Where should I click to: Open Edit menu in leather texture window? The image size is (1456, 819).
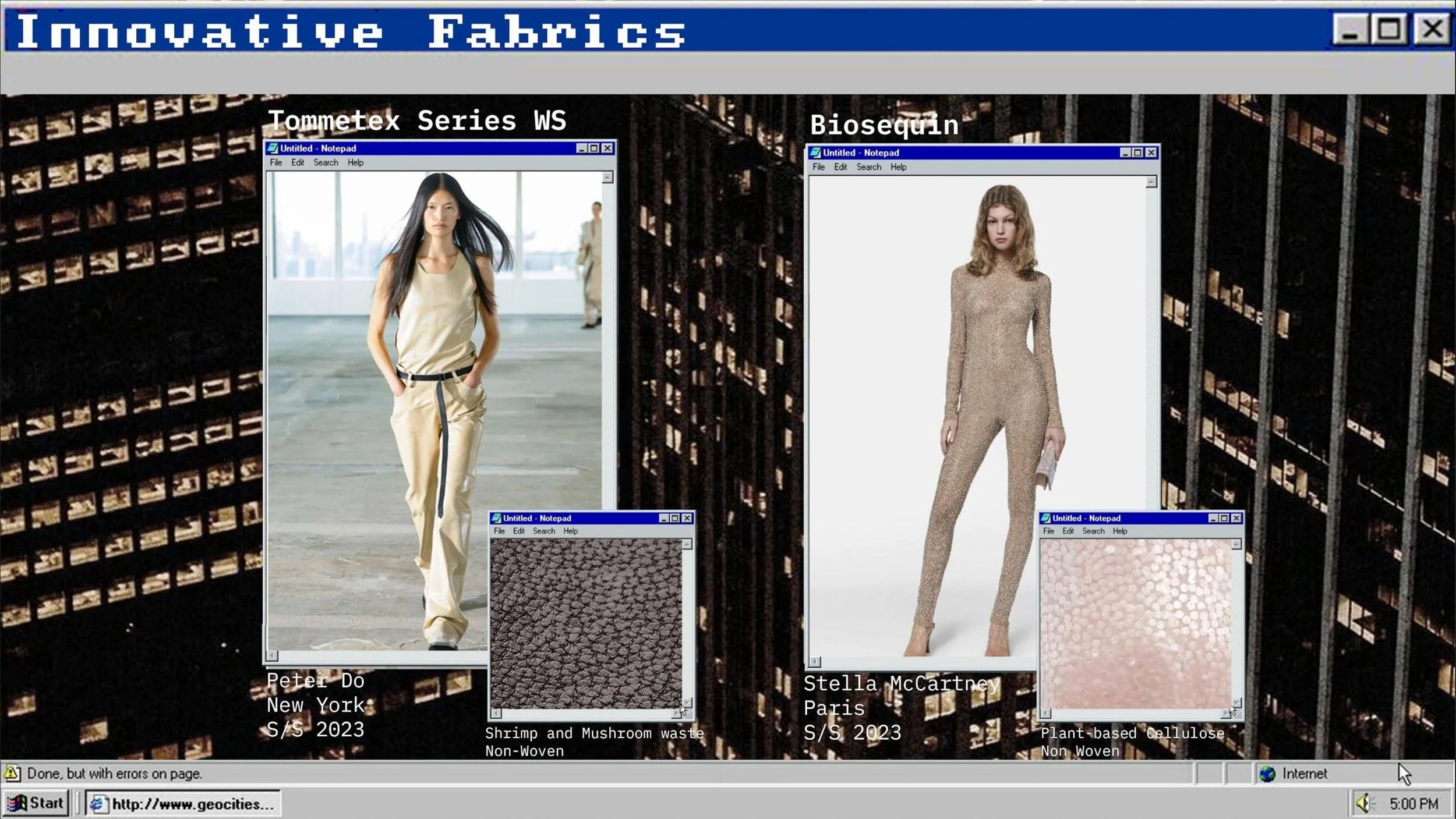518,531
